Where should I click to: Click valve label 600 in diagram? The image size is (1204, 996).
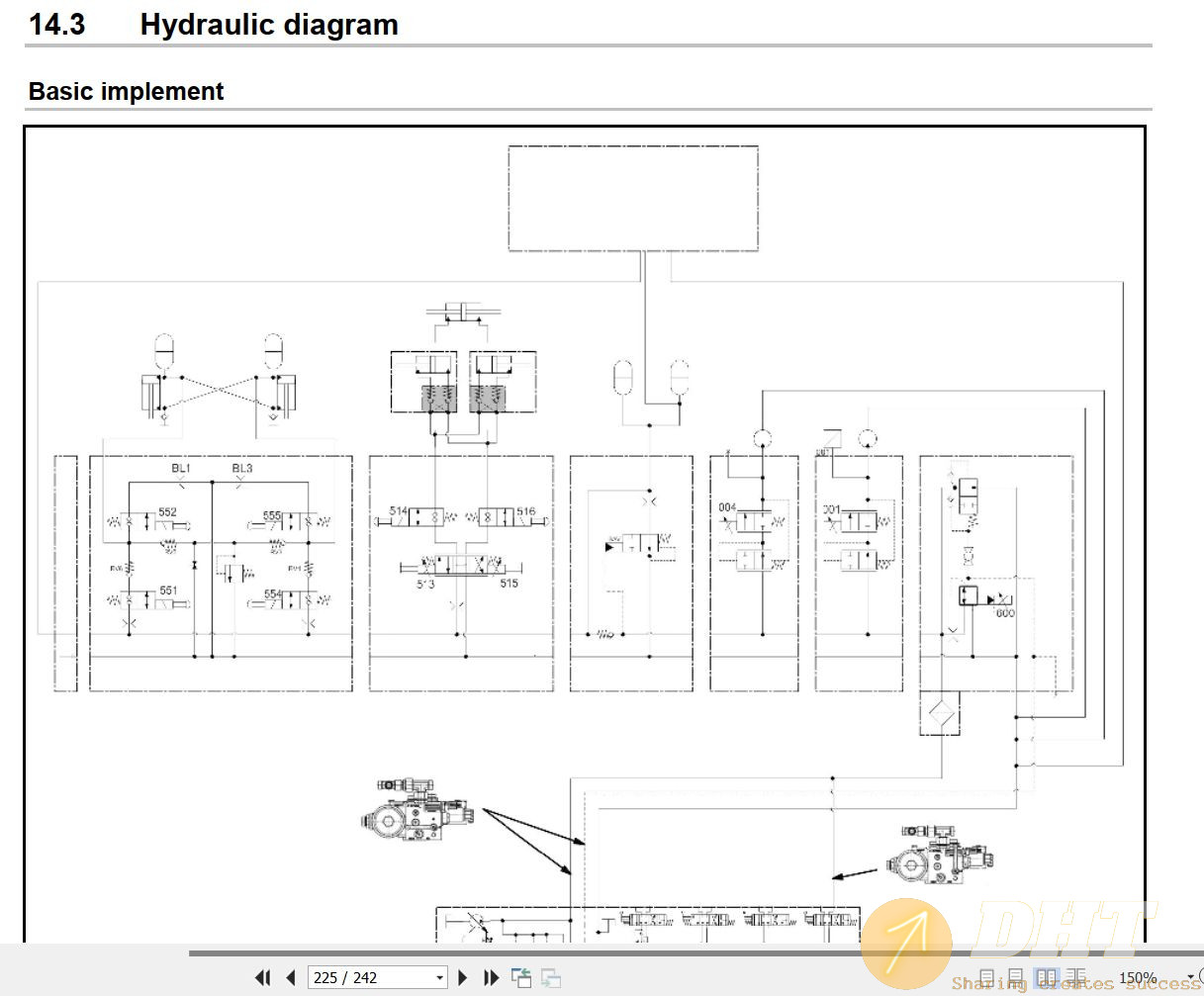click(x=1005, y=613)
